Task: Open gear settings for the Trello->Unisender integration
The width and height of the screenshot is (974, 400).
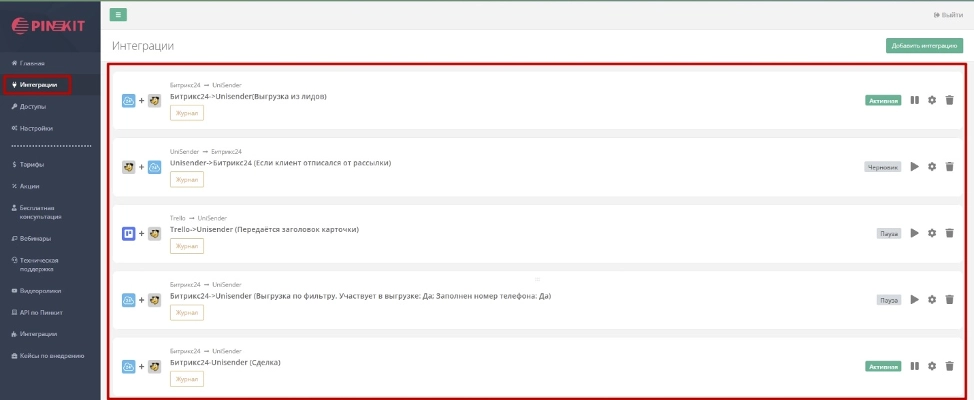Action: click(x=932, y=233)
